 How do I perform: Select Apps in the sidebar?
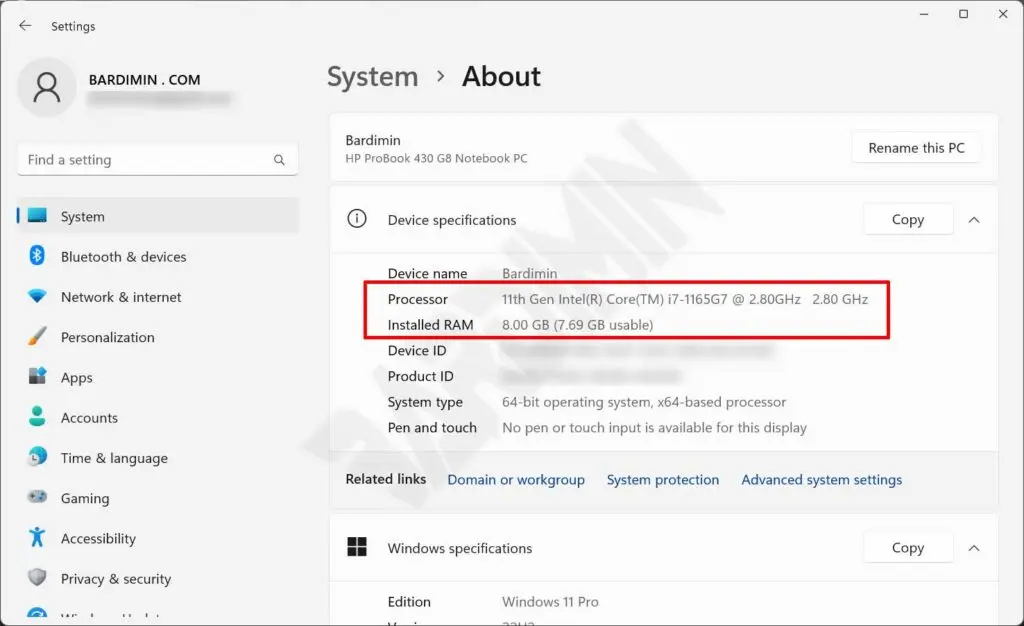pos(158,377)
